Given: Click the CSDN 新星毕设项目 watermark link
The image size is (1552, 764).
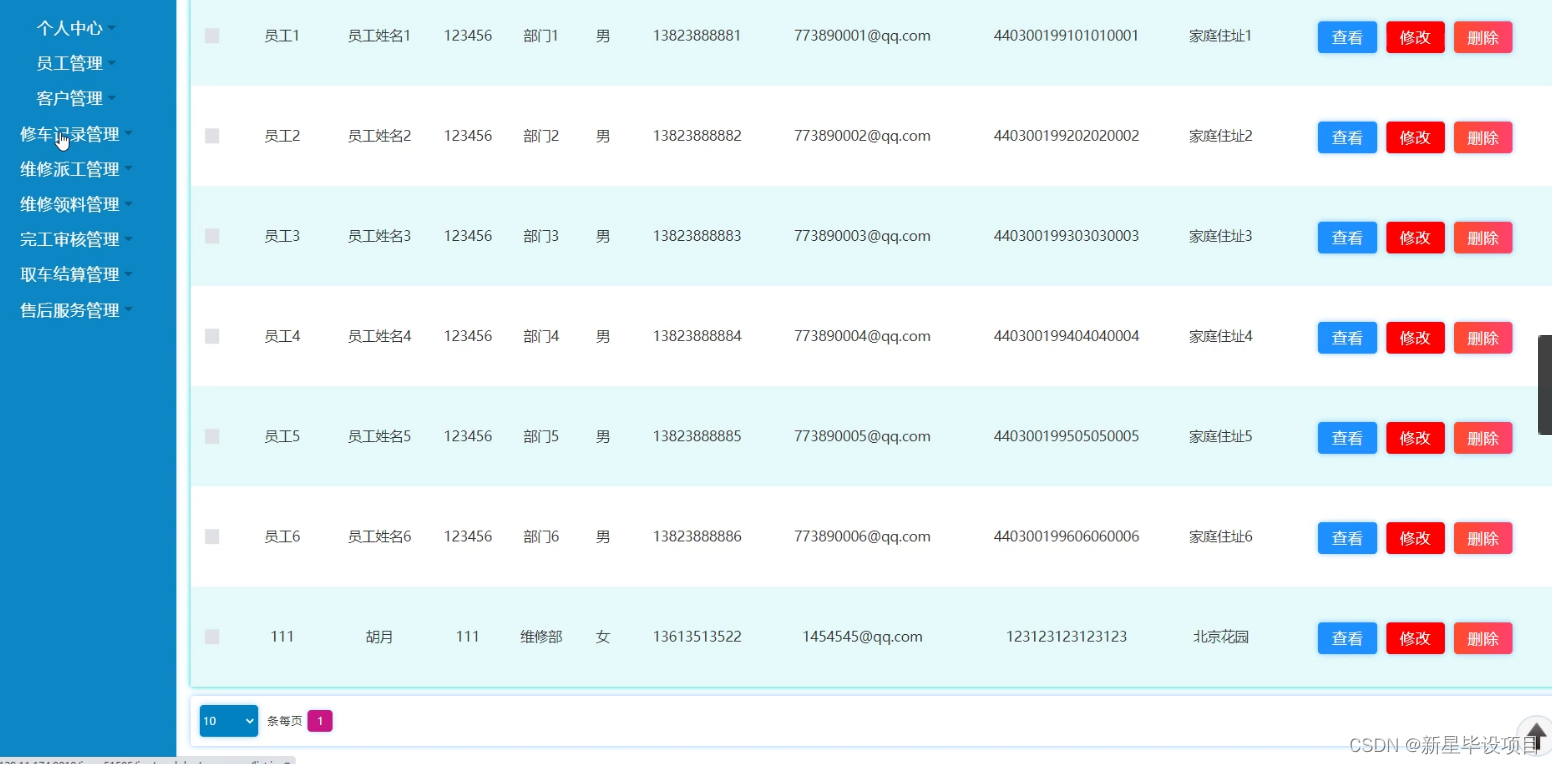Looking at the screenshot, I should (1443, 744).
